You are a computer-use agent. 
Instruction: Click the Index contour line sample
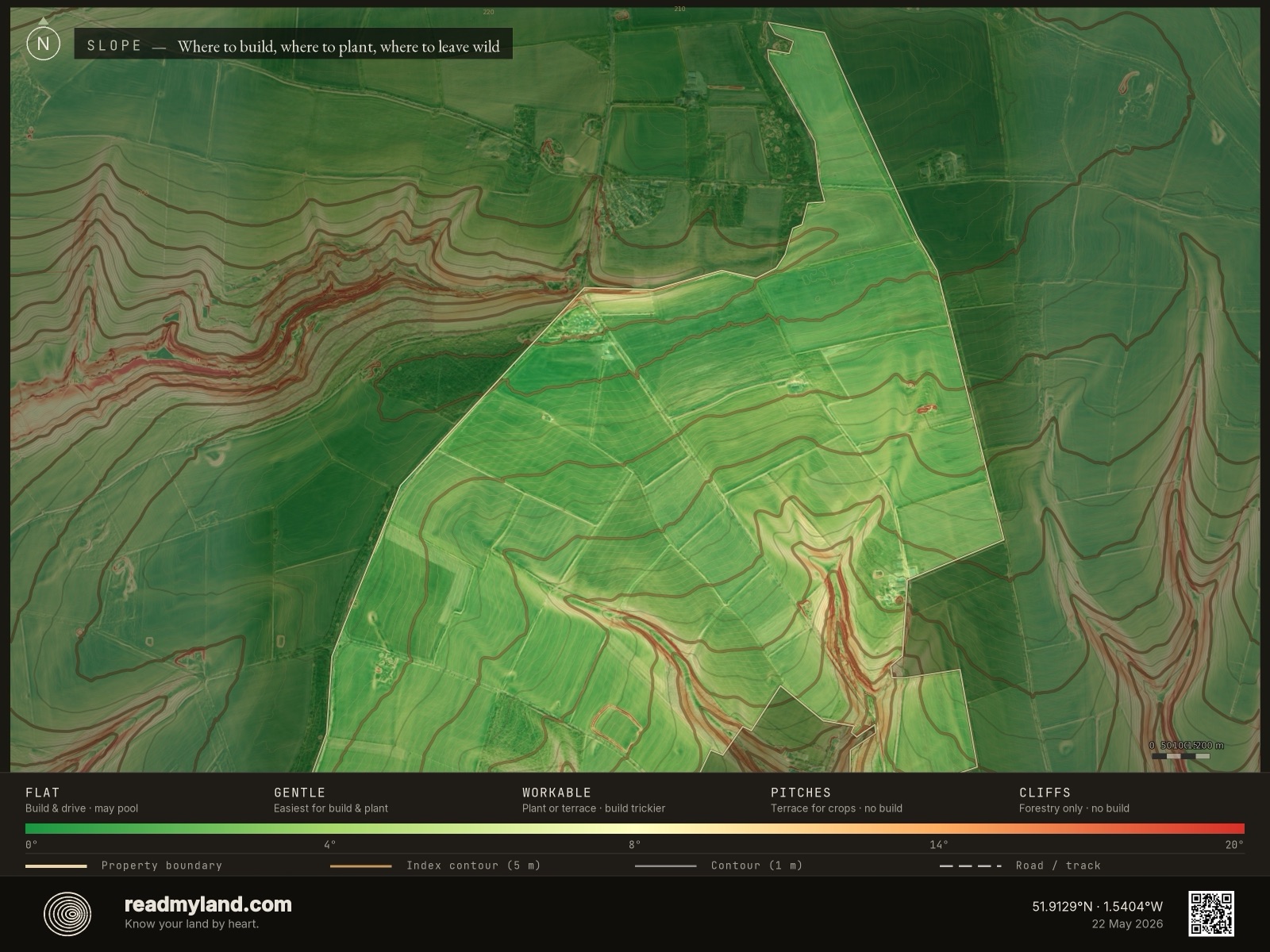(x=360, y=866)
